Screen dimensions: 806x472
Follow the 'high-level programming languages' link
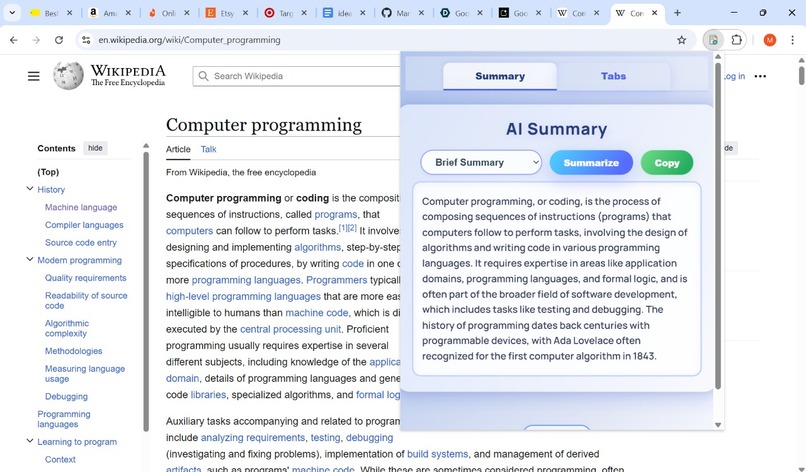pyautogui.click(x=243, y=296)
